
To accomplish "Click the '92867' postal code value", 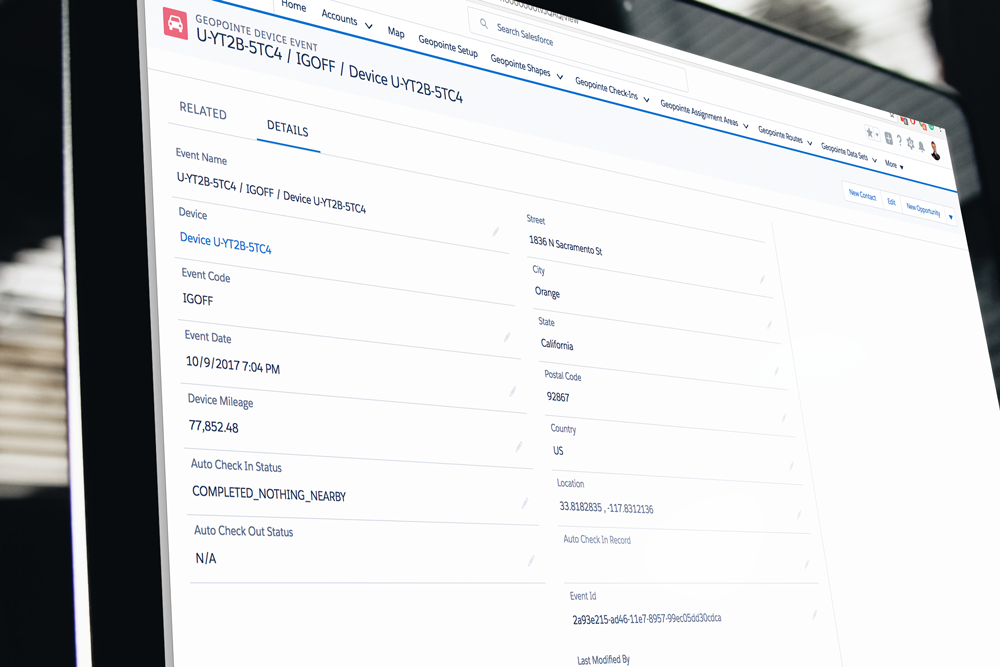I will [x=558, y=397].
